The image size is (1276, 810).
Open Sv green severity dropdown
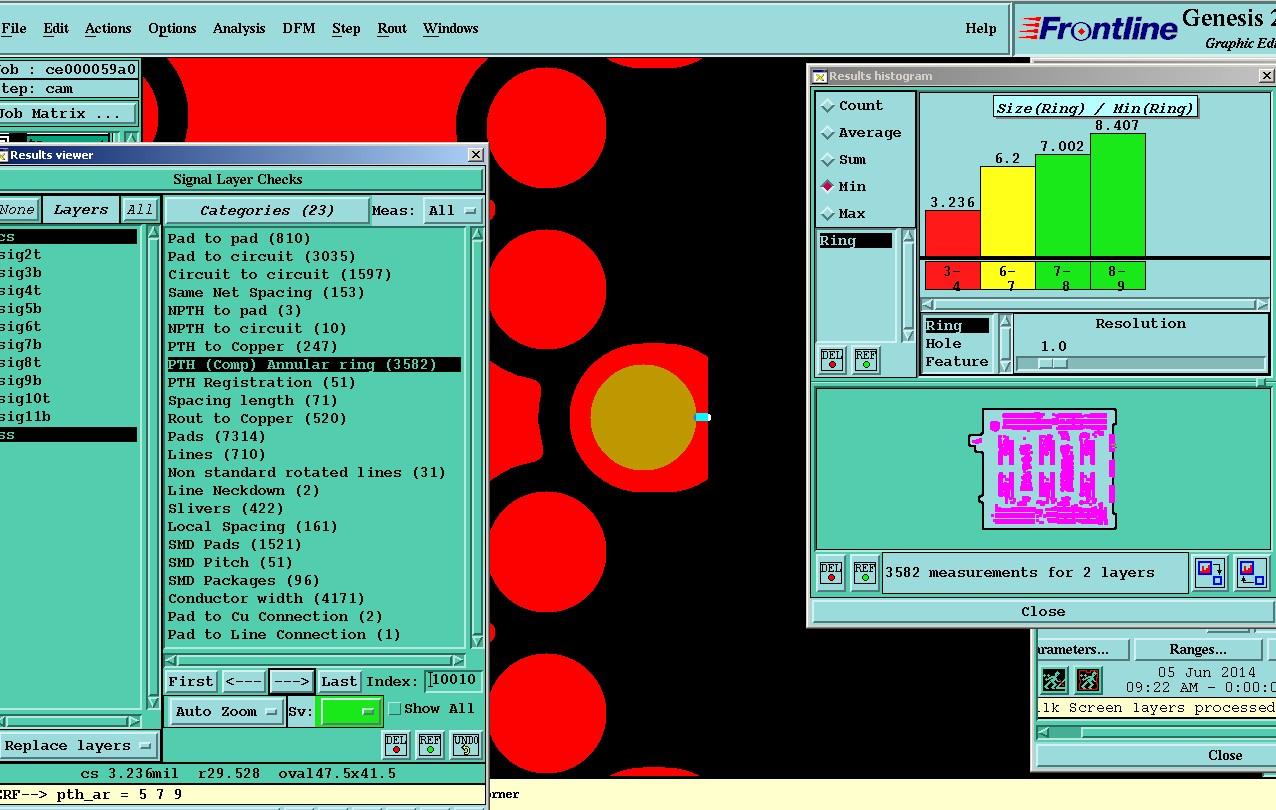pos(349,711)
